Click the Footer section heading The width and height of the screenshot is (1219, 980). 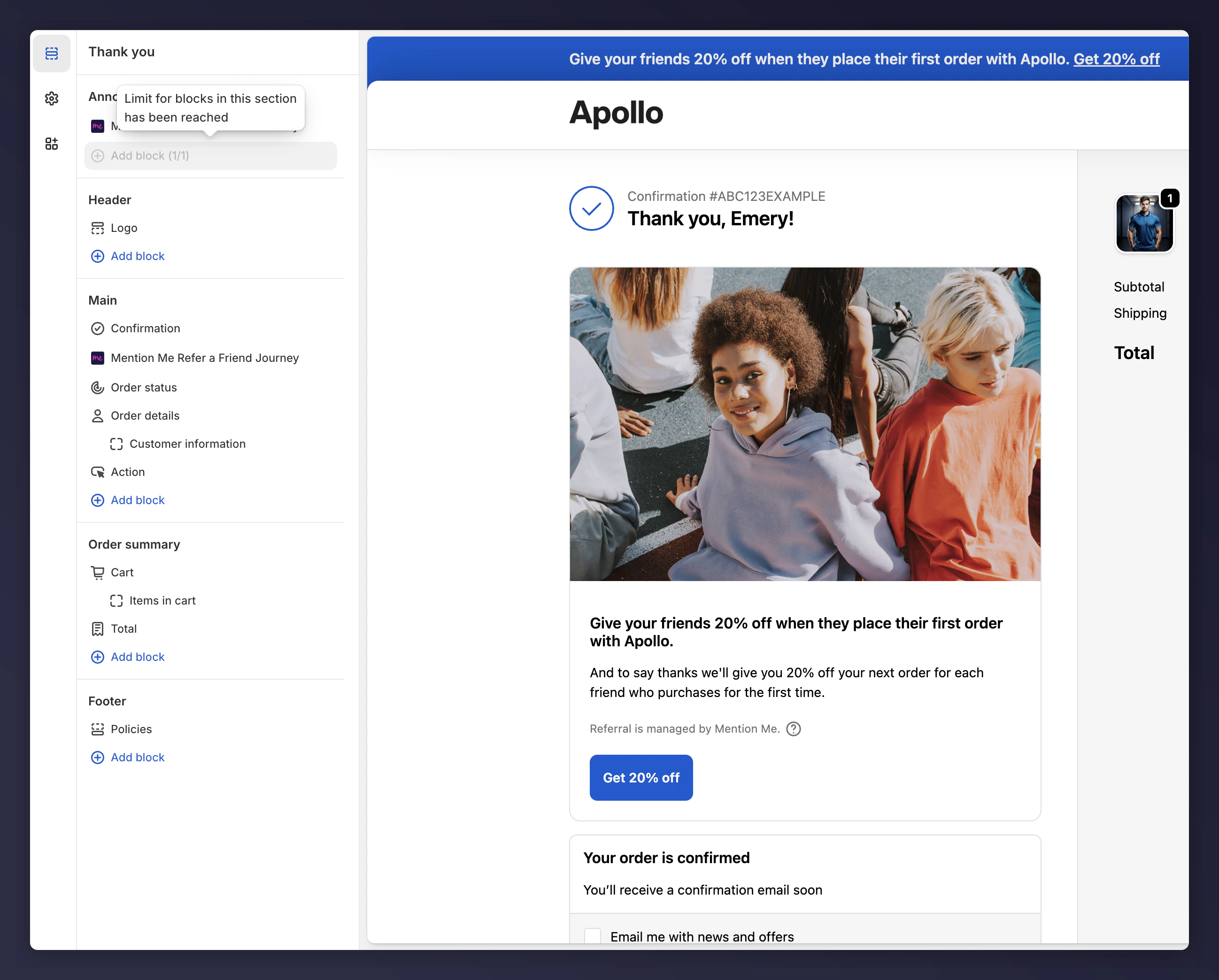tap(107, 701)
